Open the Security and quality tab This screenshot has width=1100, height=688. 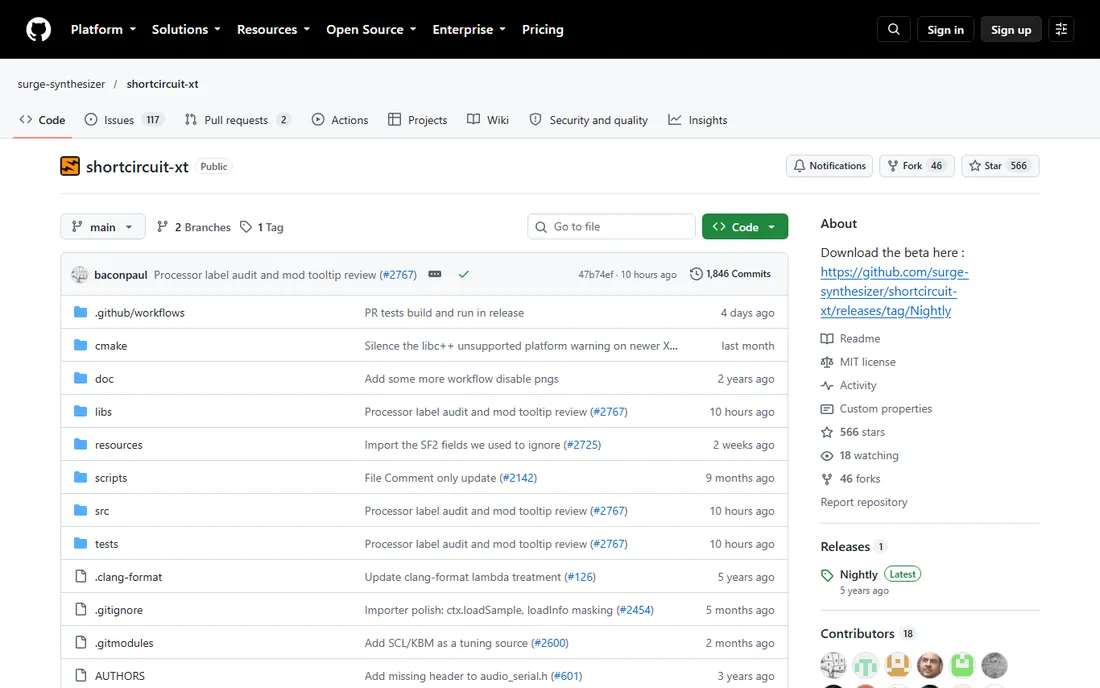coord(589,120)
